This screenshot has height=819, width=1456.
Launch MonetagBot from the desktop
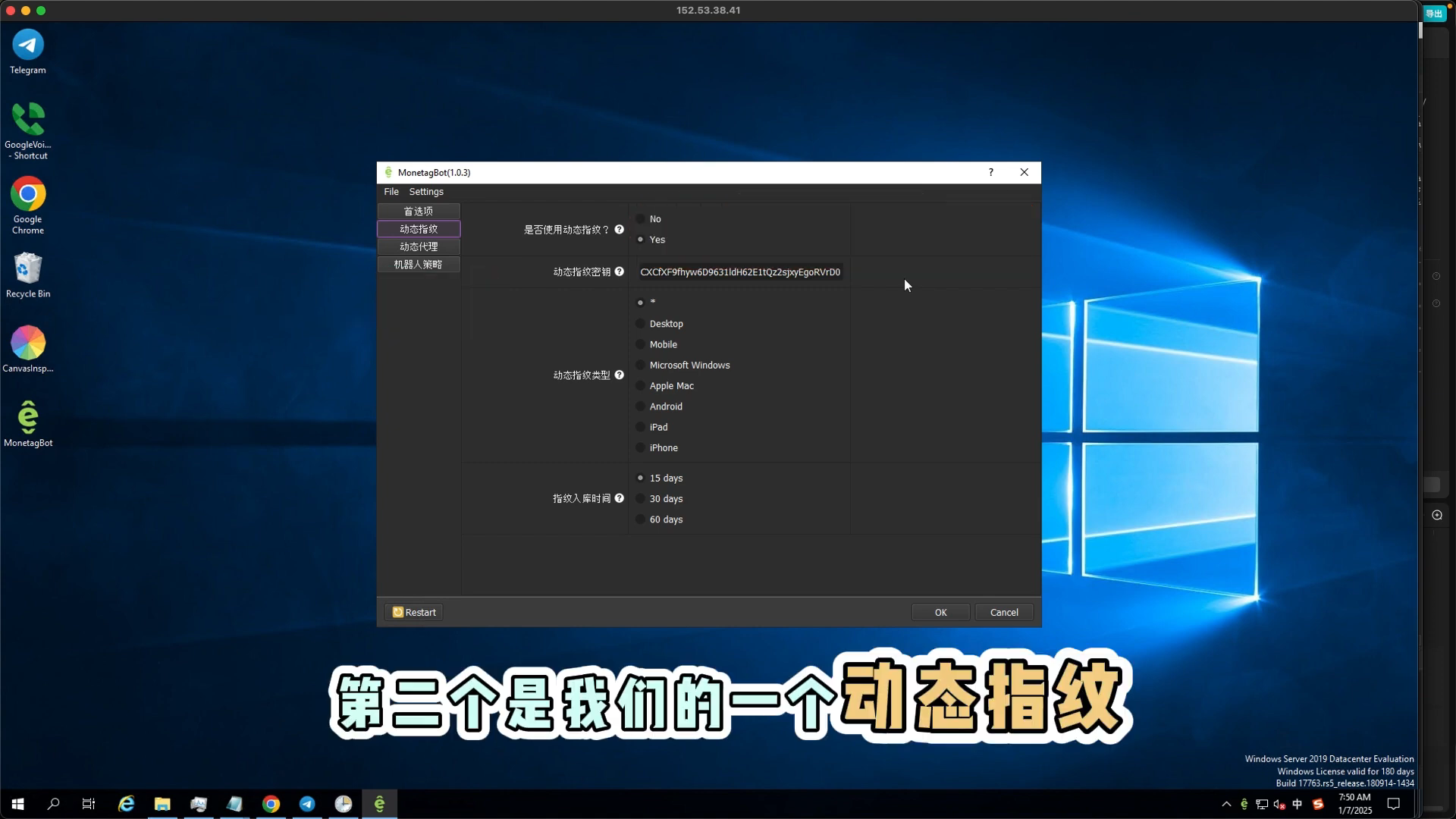click(28, 423)
